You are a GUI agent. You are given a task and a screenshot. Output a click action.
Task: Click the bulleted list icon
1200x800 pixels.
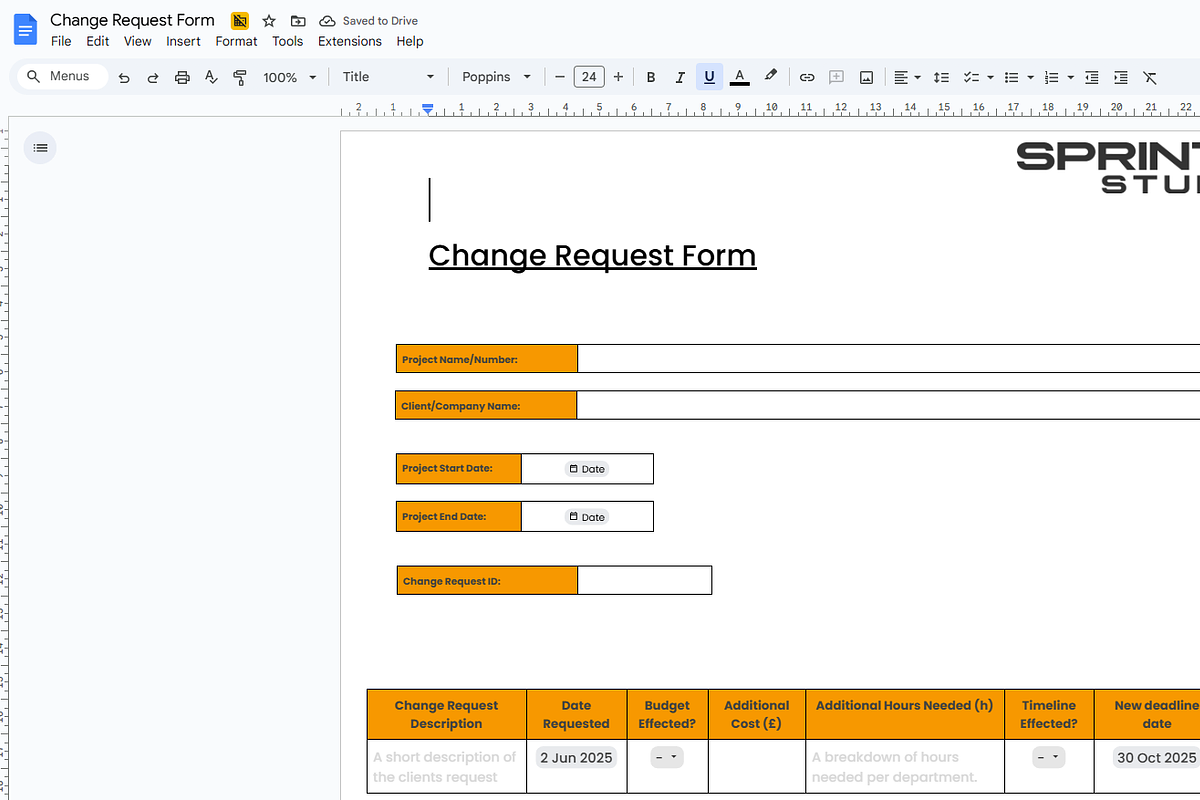(1011, 77)
